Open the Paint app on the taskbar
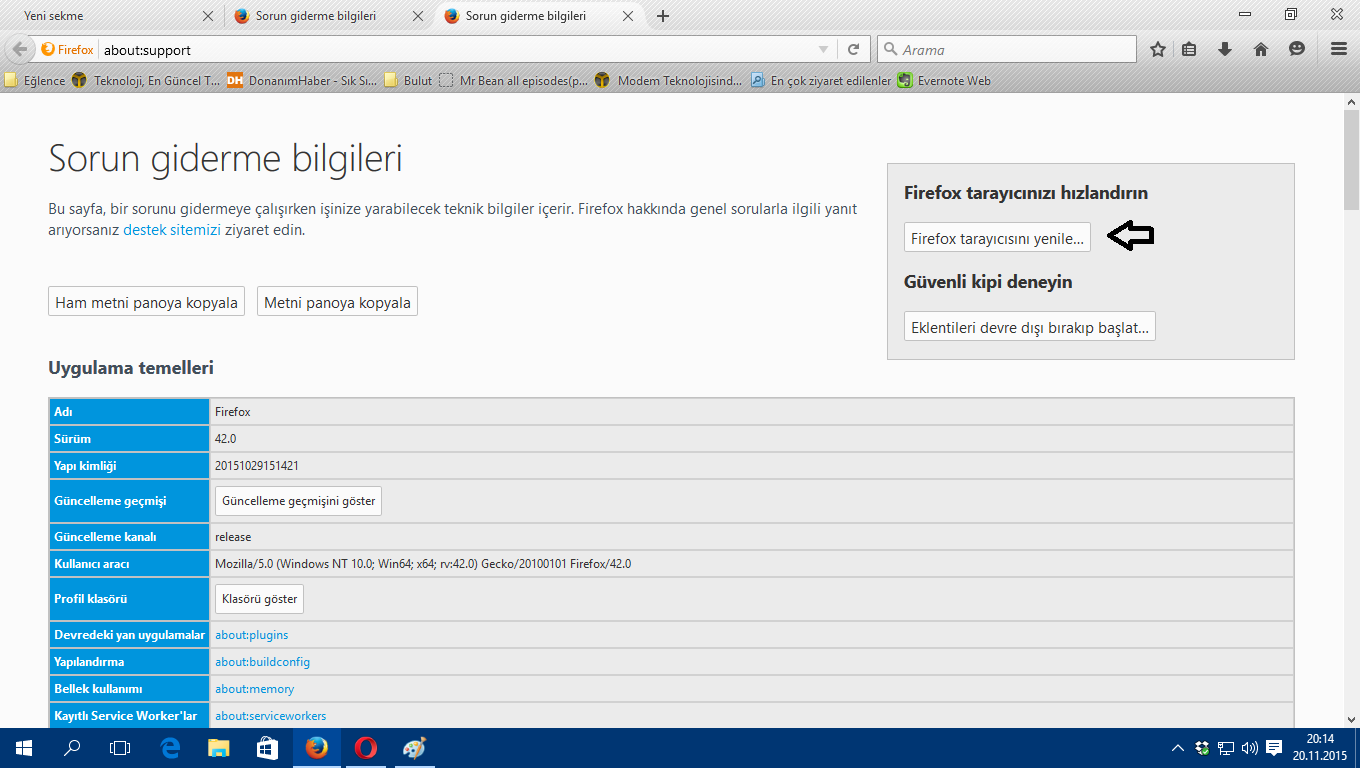1360x768 pixels. (x=414, y=748)
